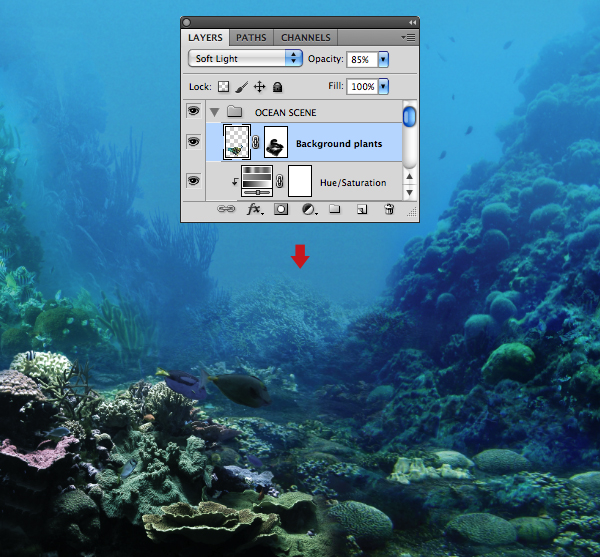
Task: Toggle lock position move icon
Action: pyautogui.click(x=259, y=87)
